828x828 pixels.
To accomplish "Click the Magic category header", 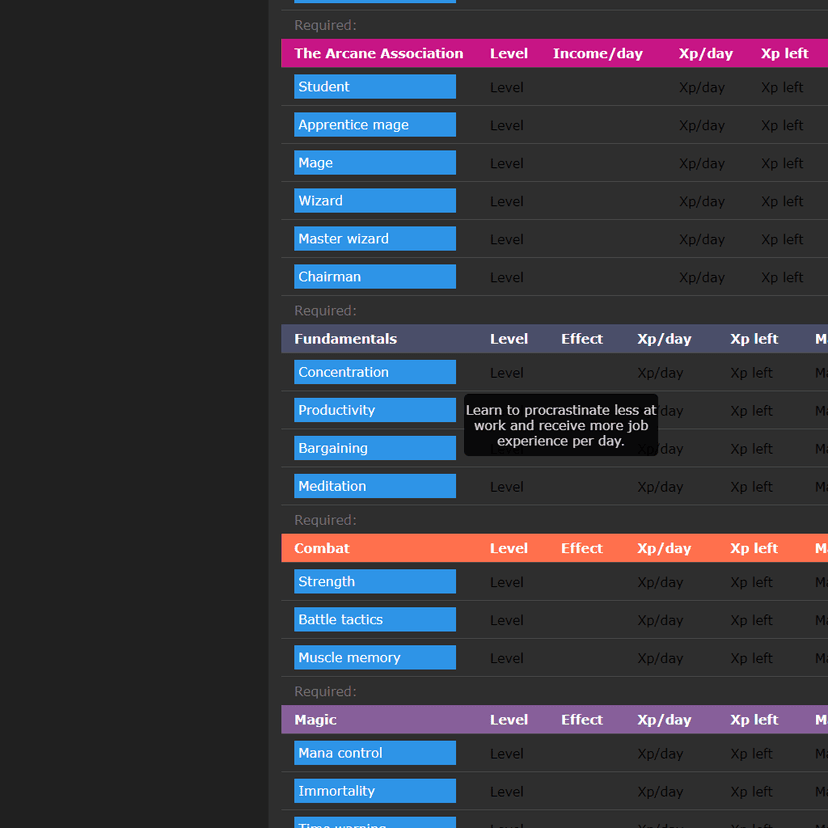I will point(315,720).
